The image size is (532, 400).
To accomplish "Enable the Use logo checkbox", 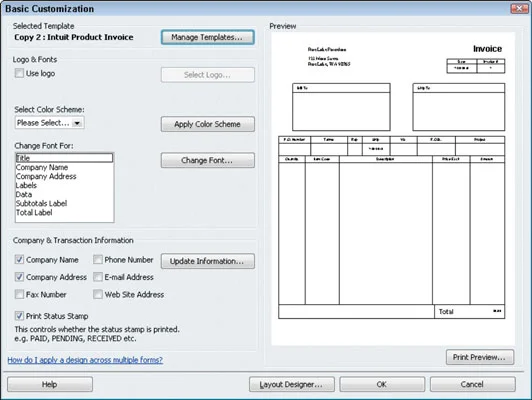I will [19, 73].
